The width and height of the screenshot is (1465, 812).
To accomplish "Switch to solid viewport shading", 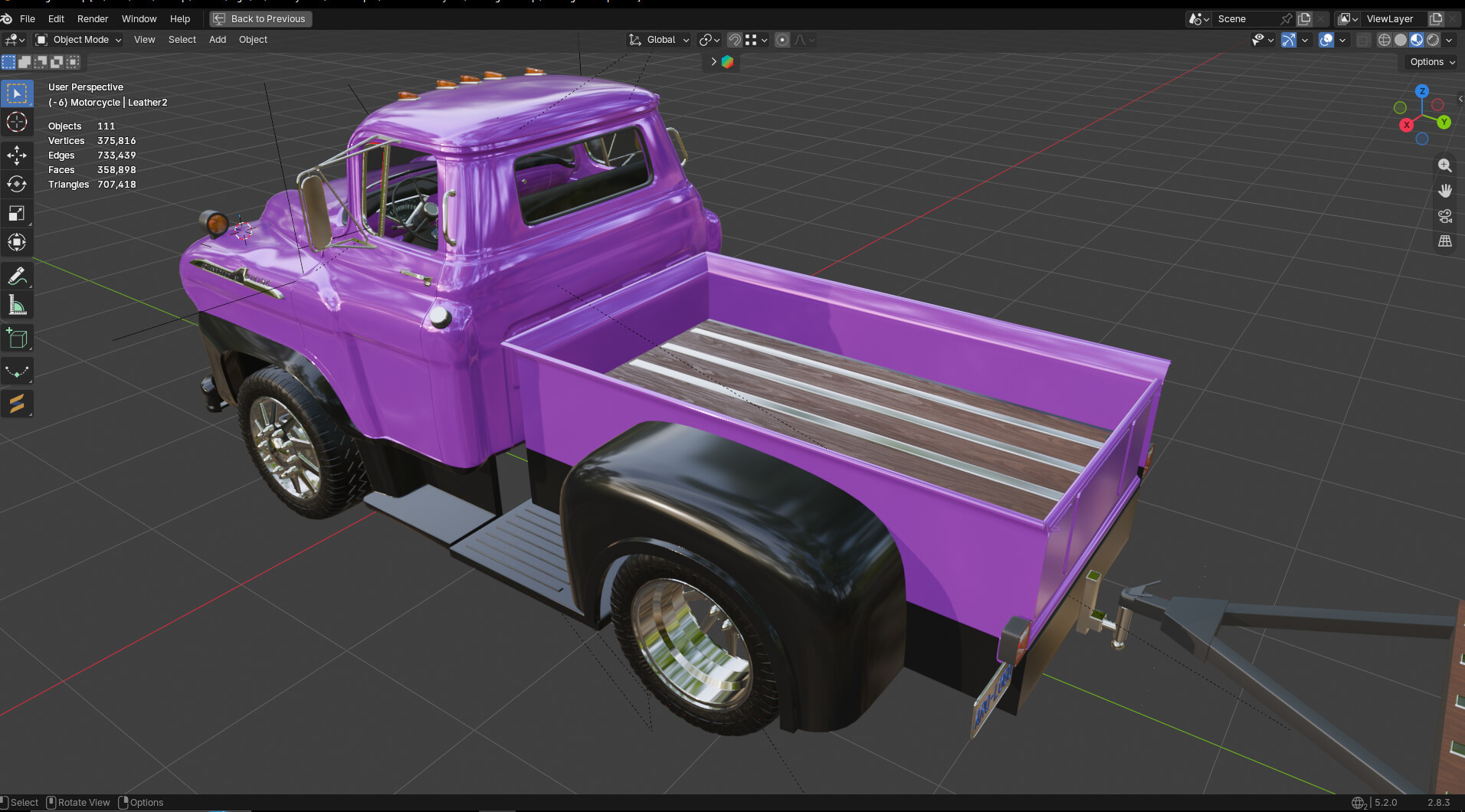I will pos(1400,40).
